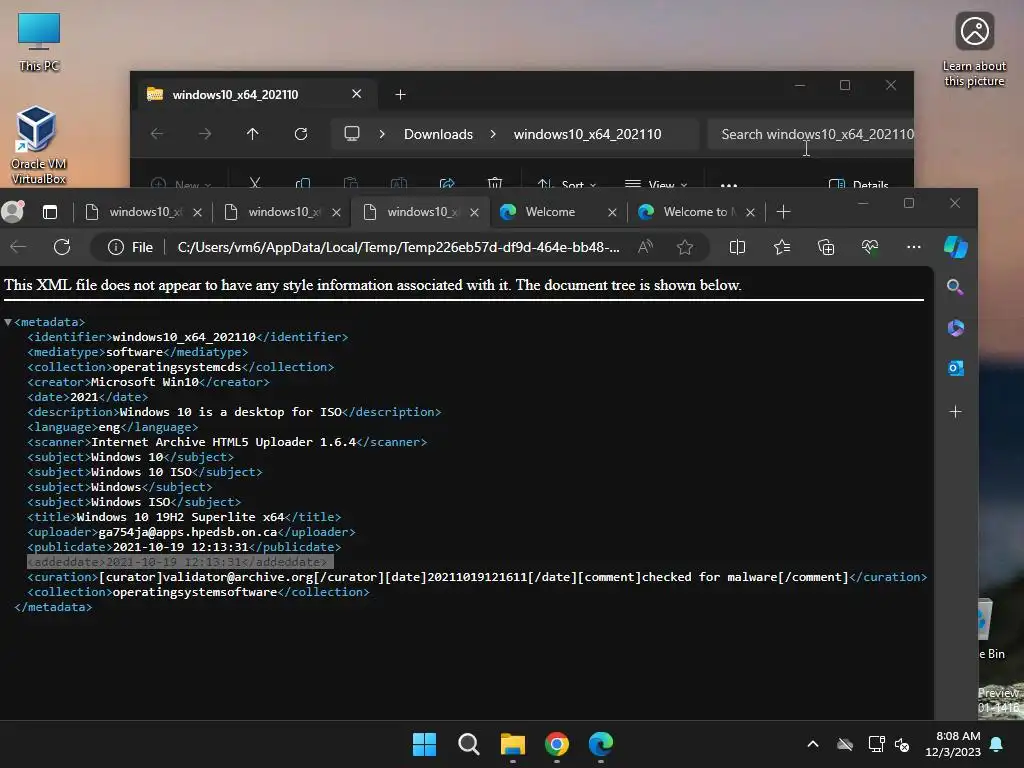This screenshot has height=768, width=1024.
Task: Add a new tab in File Explorer
Action: coord(400,95)
